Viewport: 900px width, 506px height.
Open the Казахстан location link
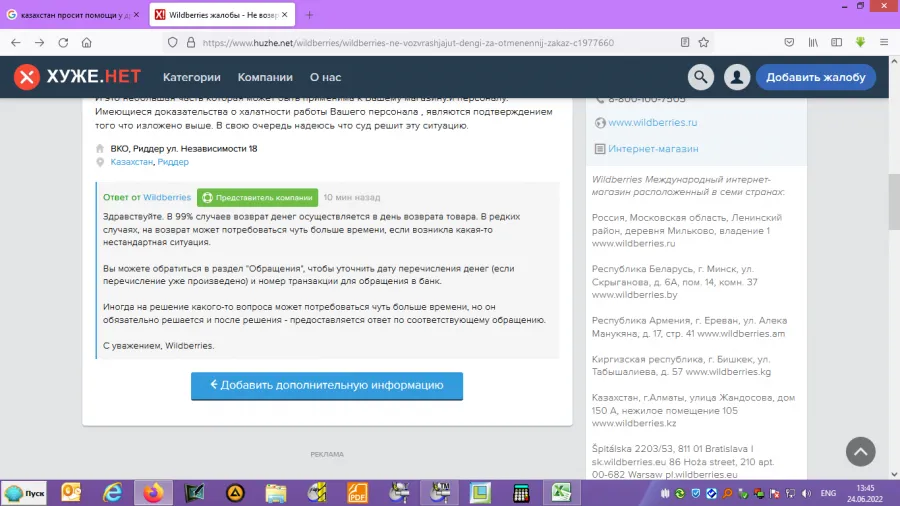pos(131,162)
